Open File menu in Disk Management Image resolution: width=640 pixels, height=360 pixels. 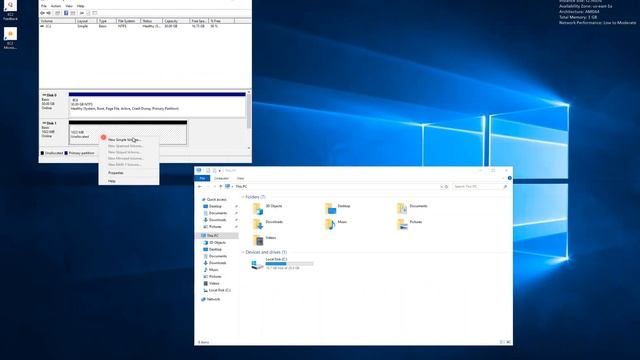pyautogui.click(x=44, y=6)
